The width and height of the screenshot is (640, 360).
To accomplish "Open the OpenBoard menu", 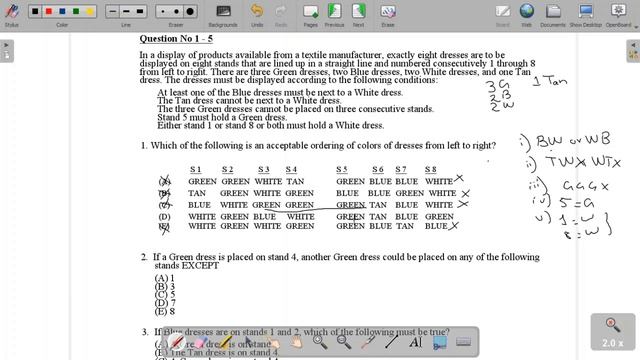I will coord(619,15).
